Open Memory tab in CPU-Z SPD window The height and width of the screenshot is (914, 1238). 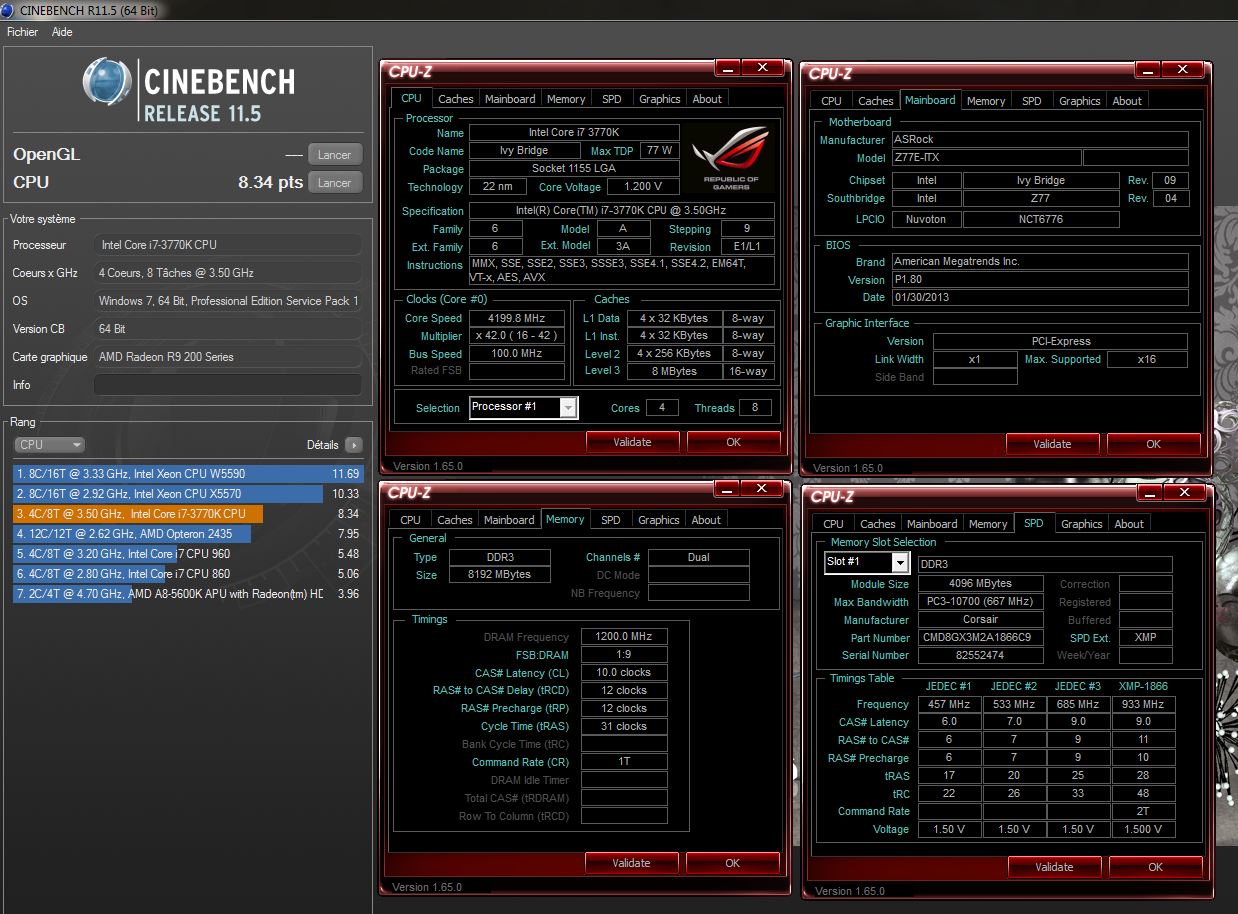[988, 524]
